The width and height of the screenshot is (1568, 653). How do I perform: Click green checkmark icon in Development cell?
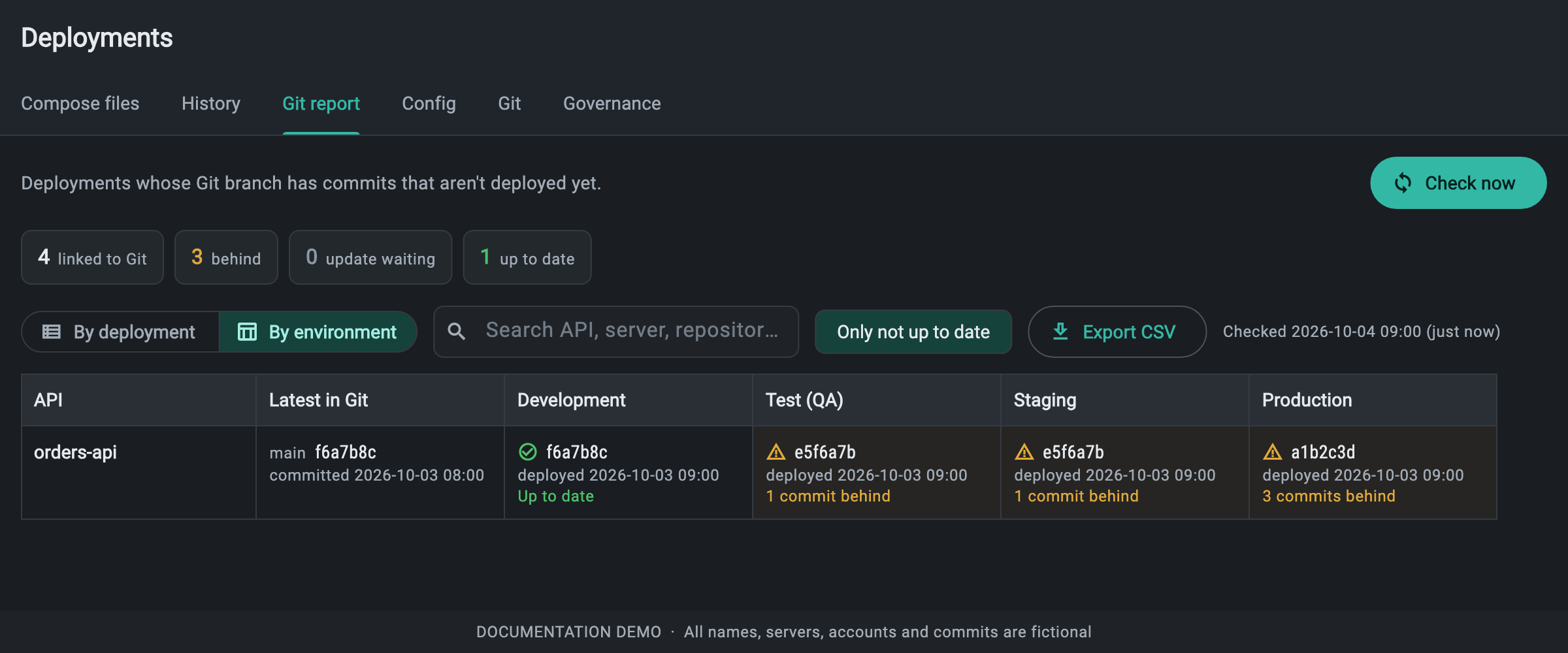tap(527, 452)
